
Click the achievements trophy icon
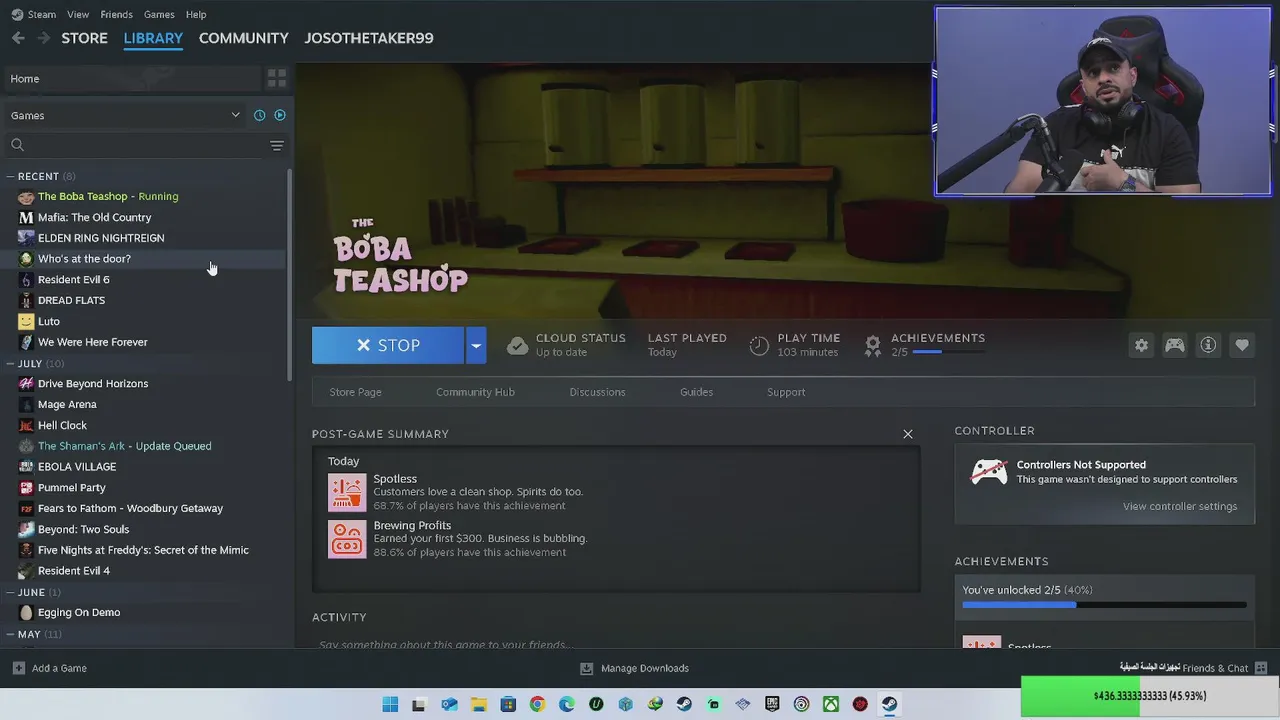coord(873,345)
